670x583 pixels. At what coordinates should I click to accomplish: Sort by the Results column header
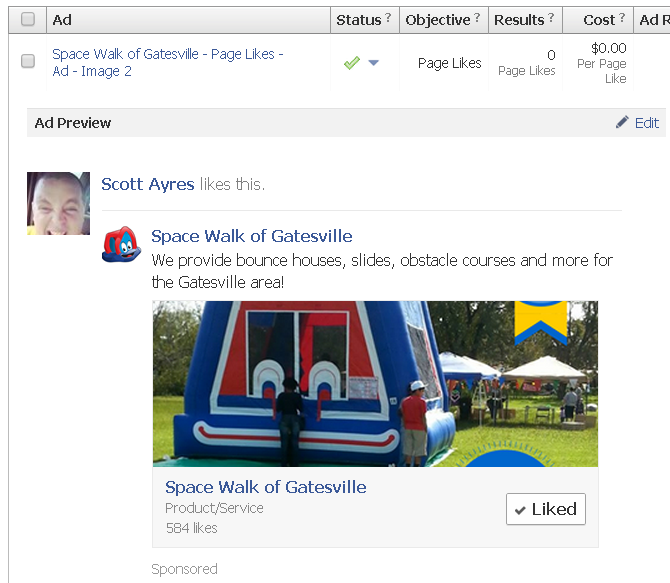point(525,20)
